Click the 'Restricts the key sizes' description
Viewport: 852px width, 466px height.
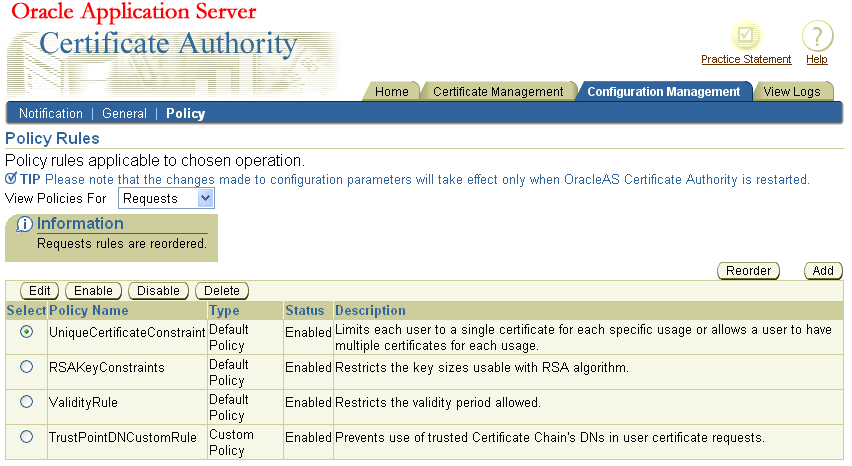click(x=482, y=367)
